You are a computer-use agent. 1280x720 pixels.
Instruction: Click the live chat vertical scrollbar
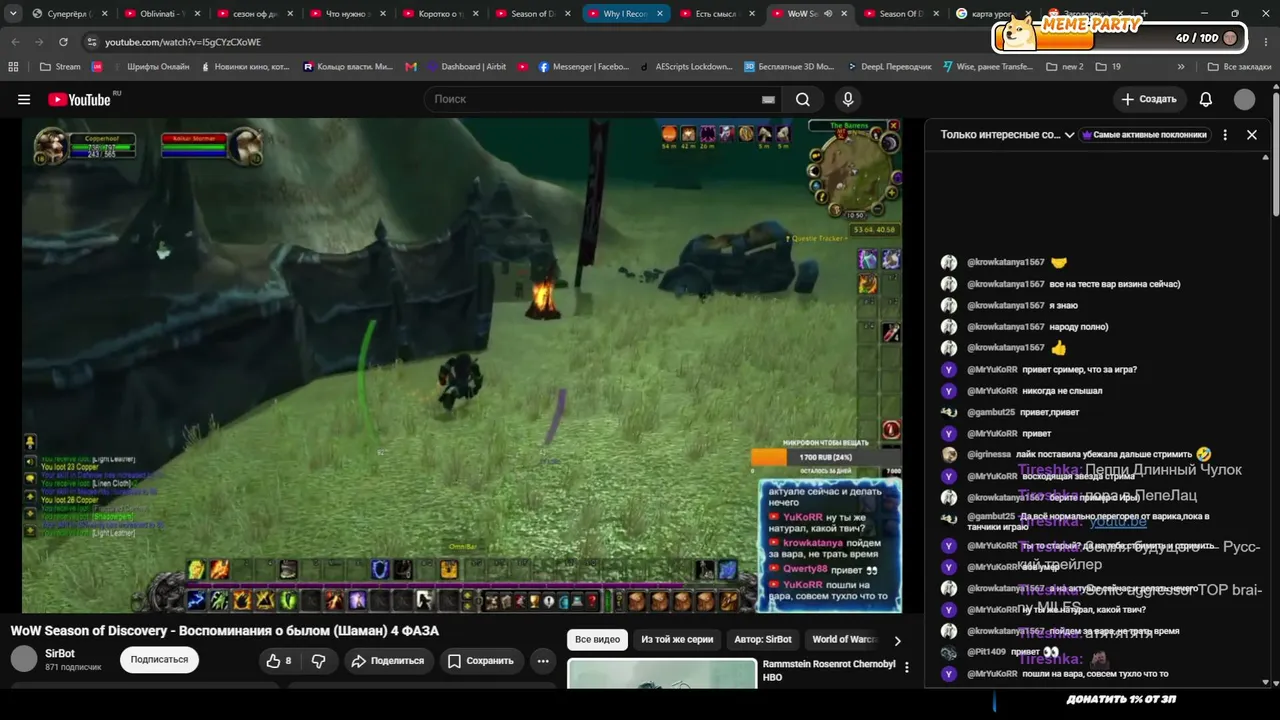pyautogui.click(x=1265, y=420)
